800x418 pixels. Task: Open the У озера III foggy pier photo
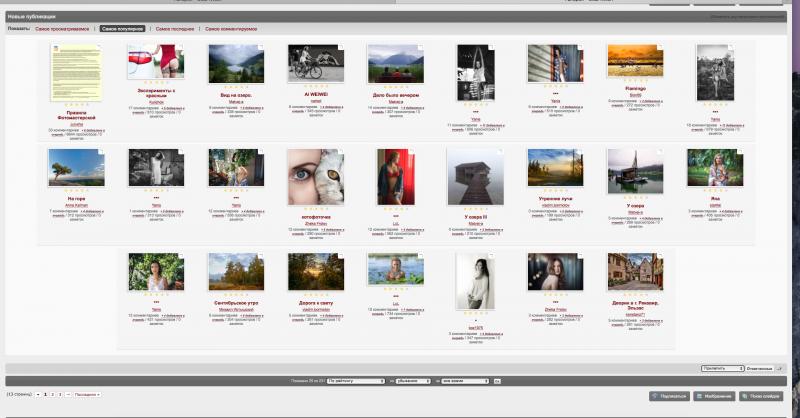(476, 177)
